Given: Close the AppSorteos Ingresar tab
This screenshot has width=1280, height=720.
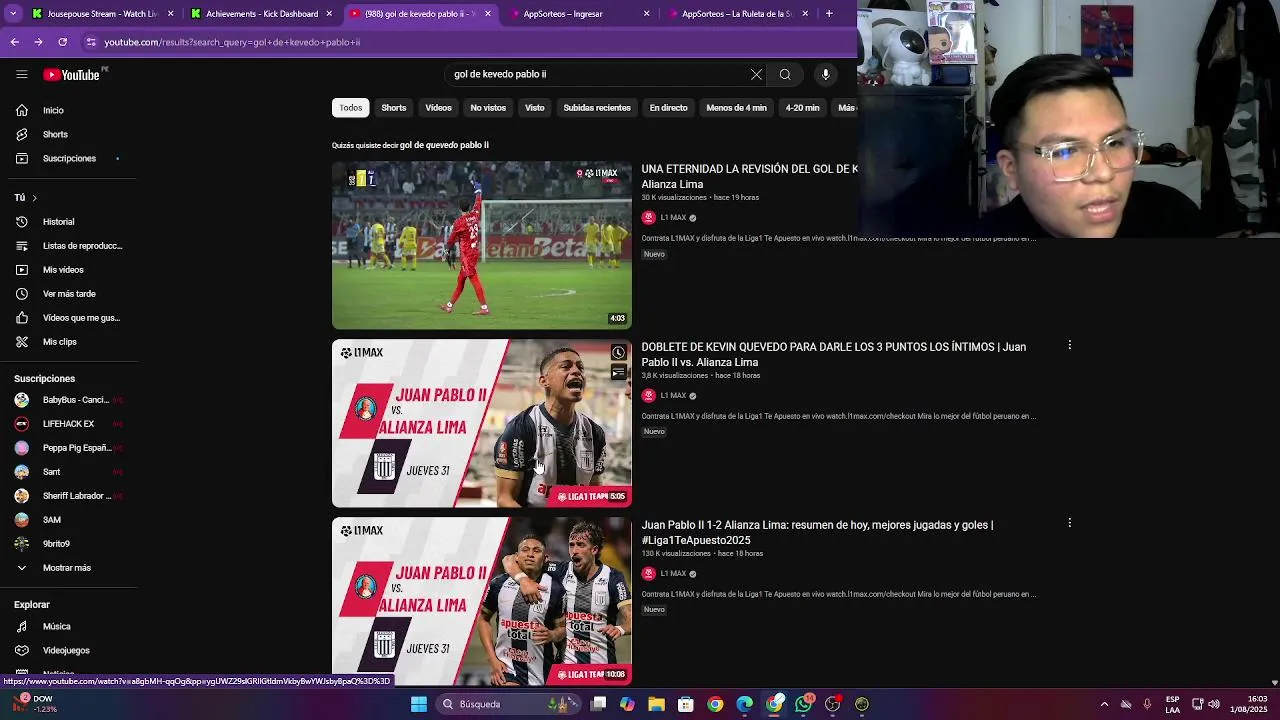Looking at the screenshot, I should pyautogui.click(x=647, y=14).
